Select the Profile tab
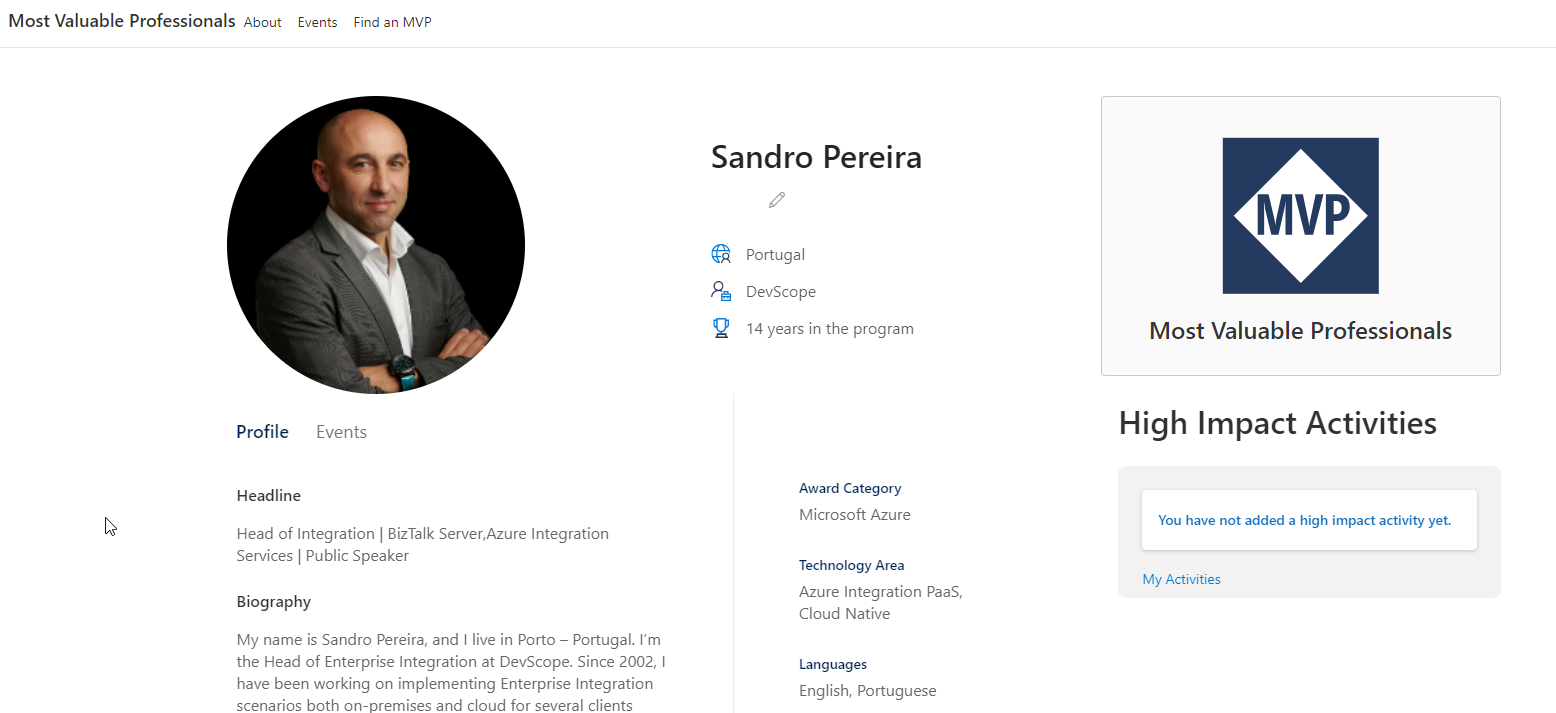The width and height of the screenshot is (1556, 713). 262,432
